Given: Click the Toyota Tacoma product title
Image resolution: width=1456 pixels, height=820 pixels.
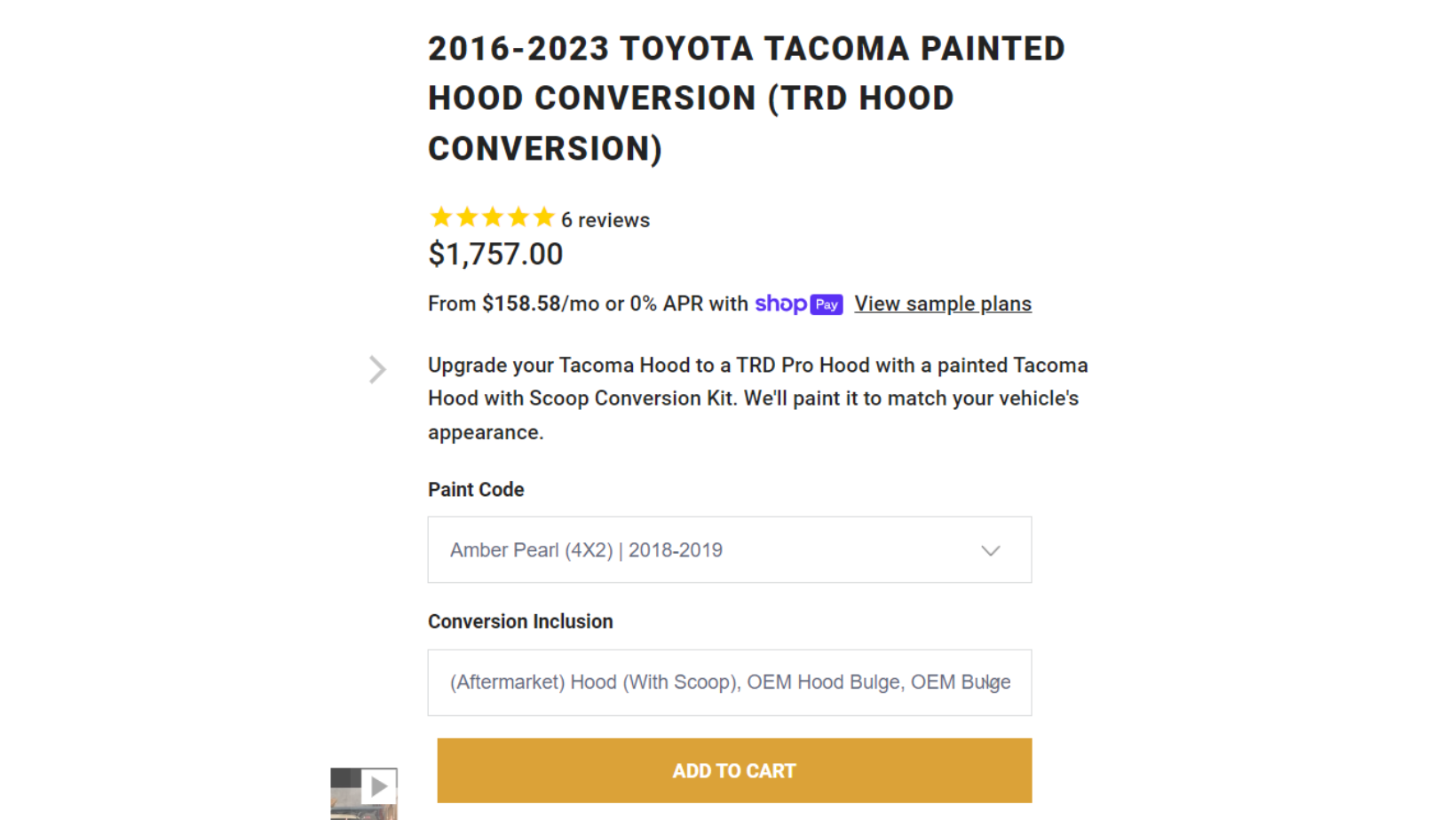Looking at the screenshot, I should (746, 99).
